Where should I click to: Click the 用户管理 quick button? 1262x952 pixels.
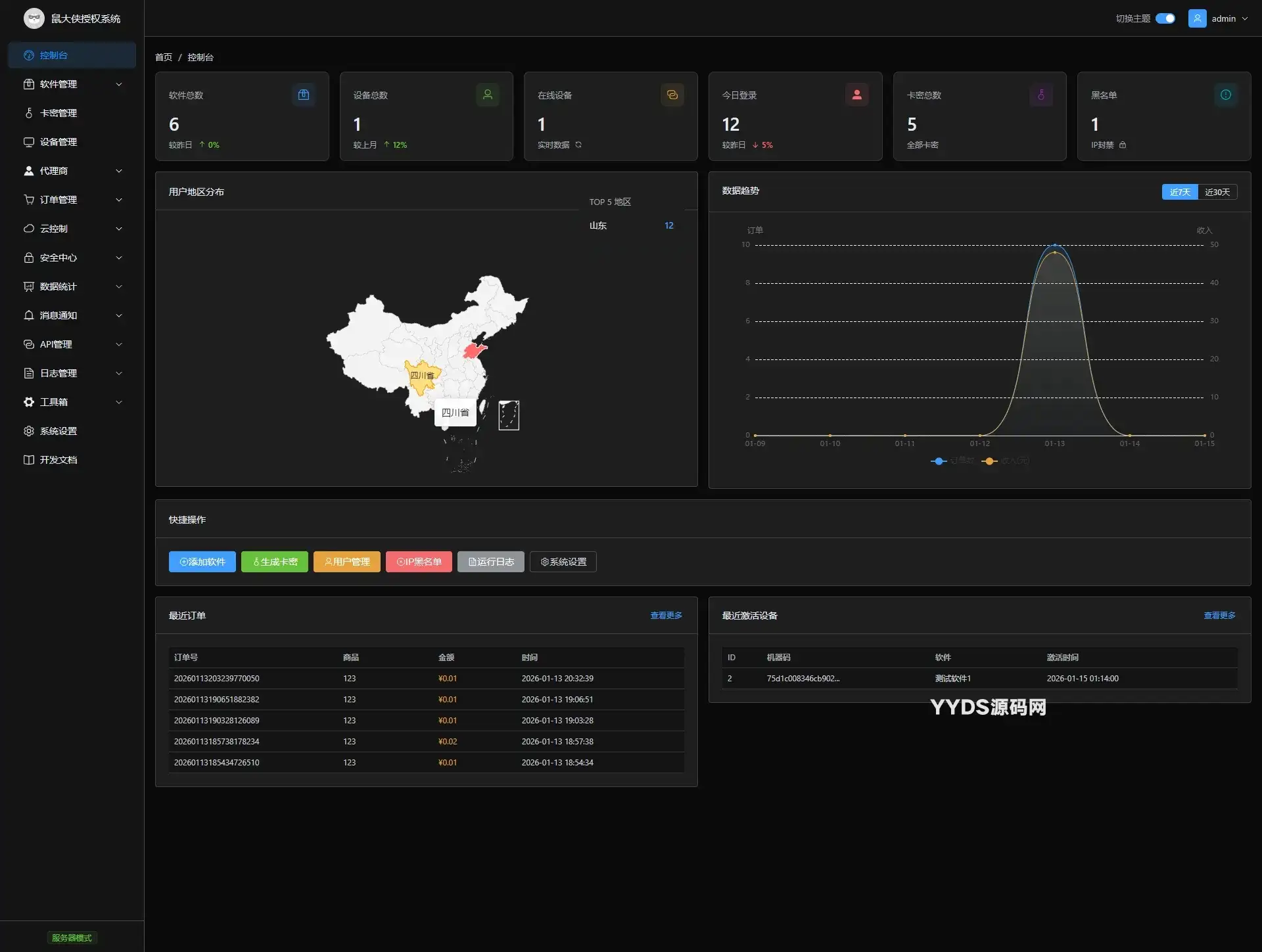[347, 562]
